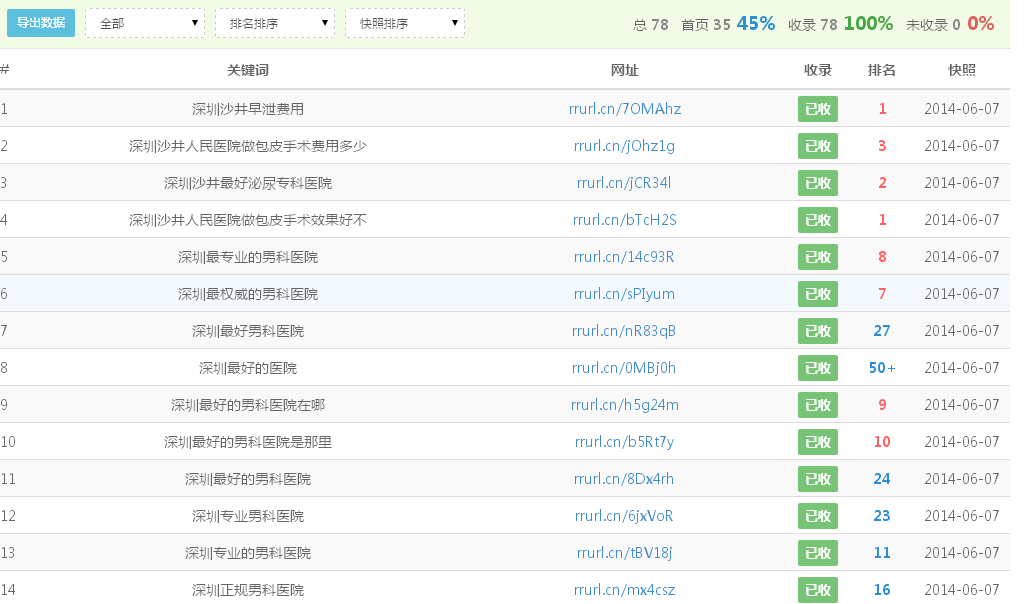The width and height of the screenshot is (1024, 604).
Task: Click the 已收 badge for 深圳沙井早泄费用
Action: (x=817, y=108)
